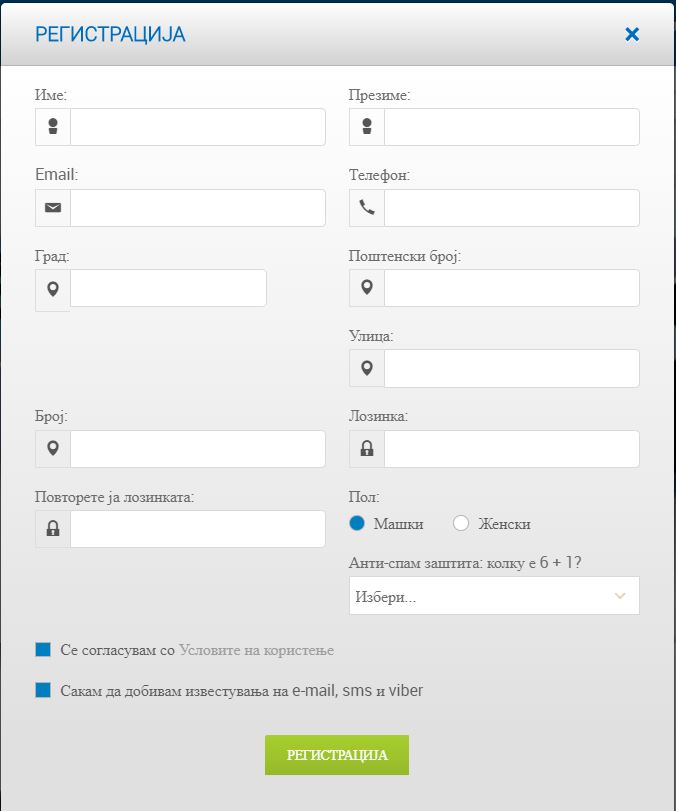676x811 pixels.
Task: Select the Машки radio button
Action: (x=357, y=523)
